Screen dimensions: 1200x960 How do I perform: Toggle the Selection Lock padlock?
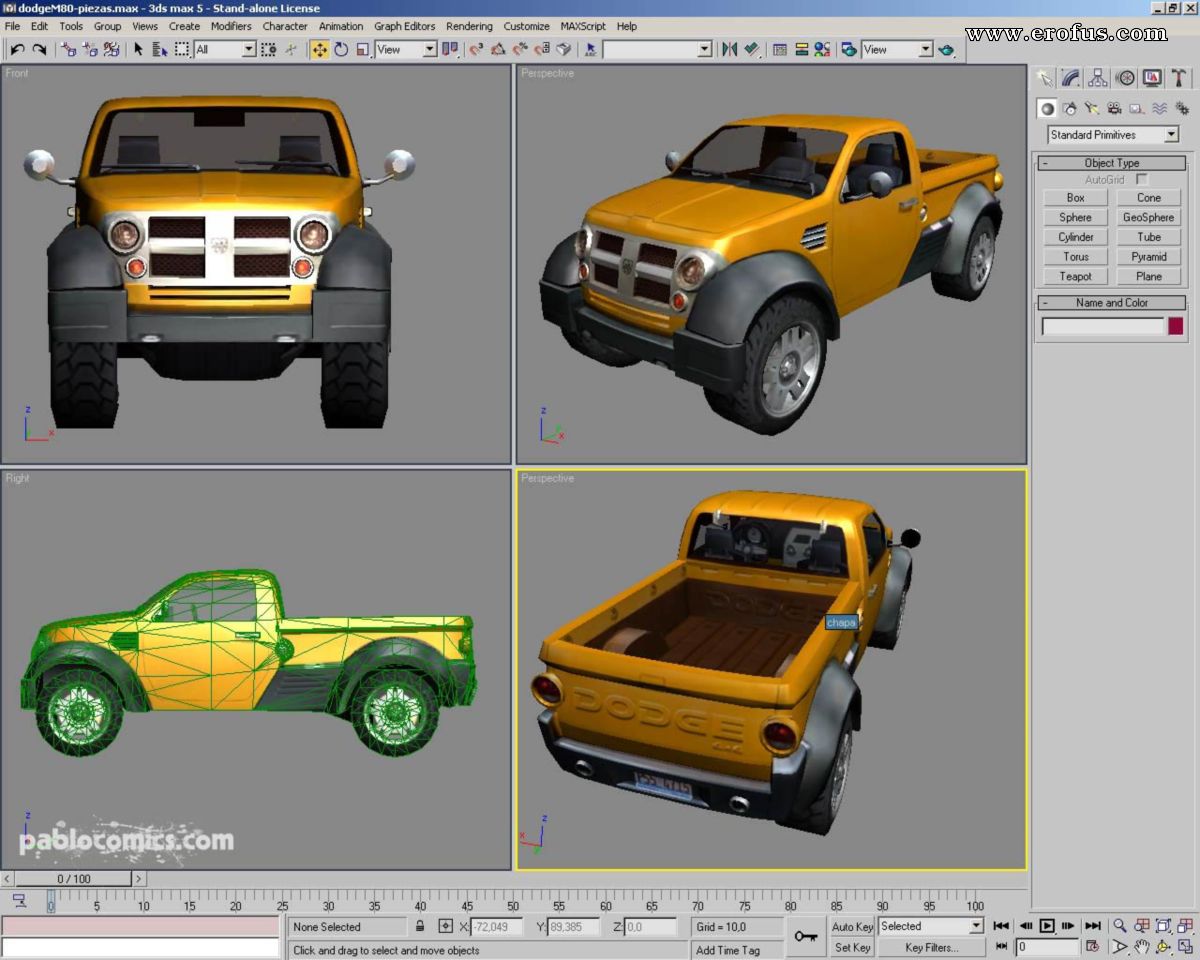pyautogui.click(x=420, y=927)
